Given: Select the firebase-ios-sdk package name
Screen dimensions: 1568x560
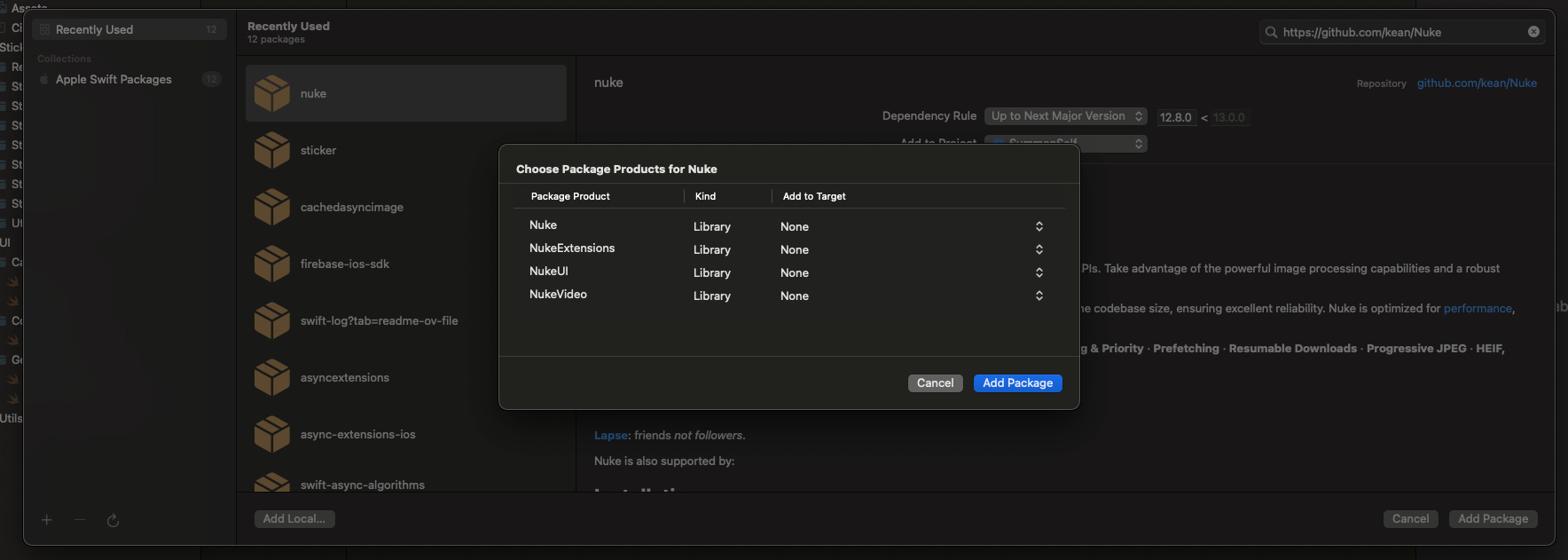Looking at the screenshot, I should [345, 264].
